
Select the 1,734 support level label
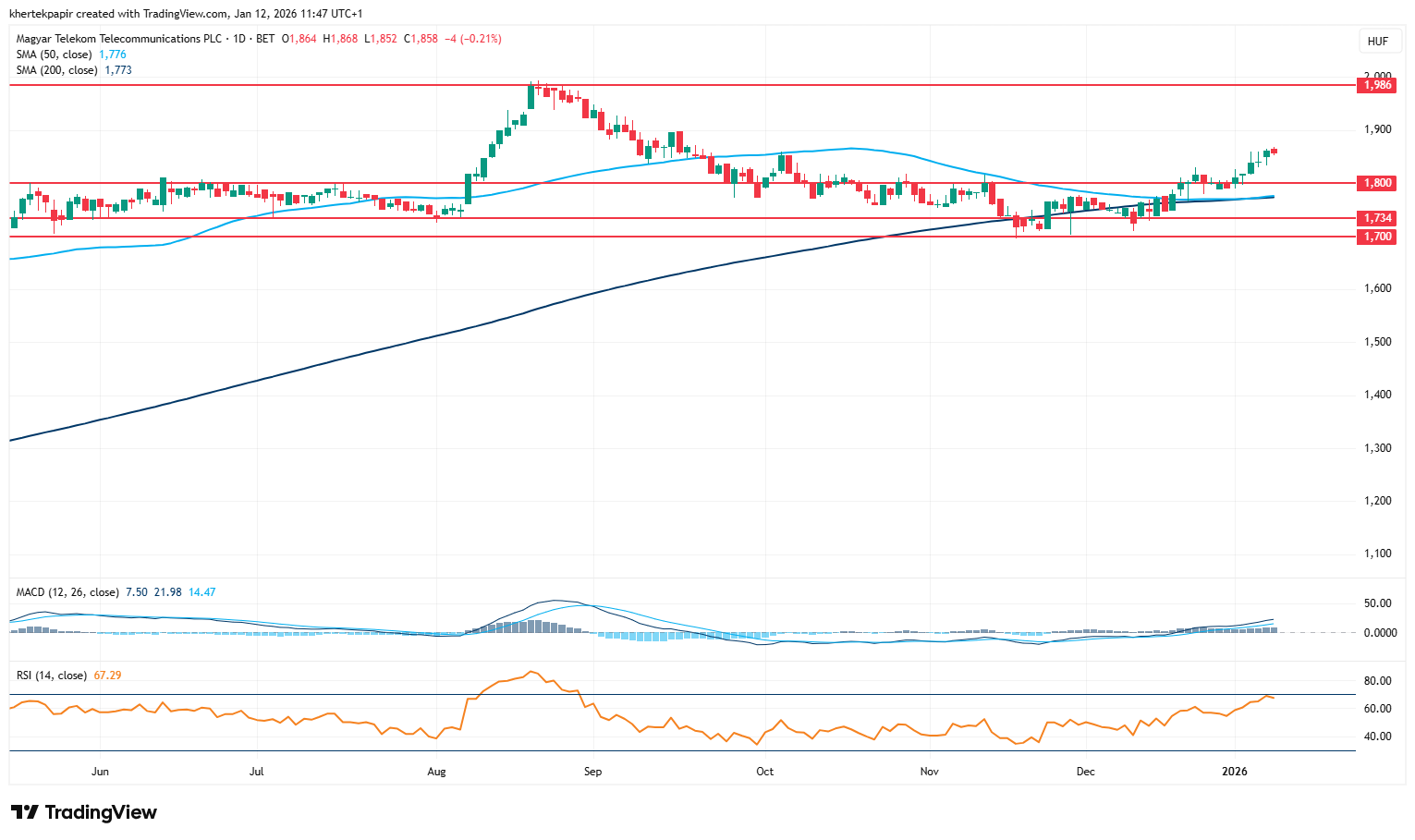[x=1377, y=218]
